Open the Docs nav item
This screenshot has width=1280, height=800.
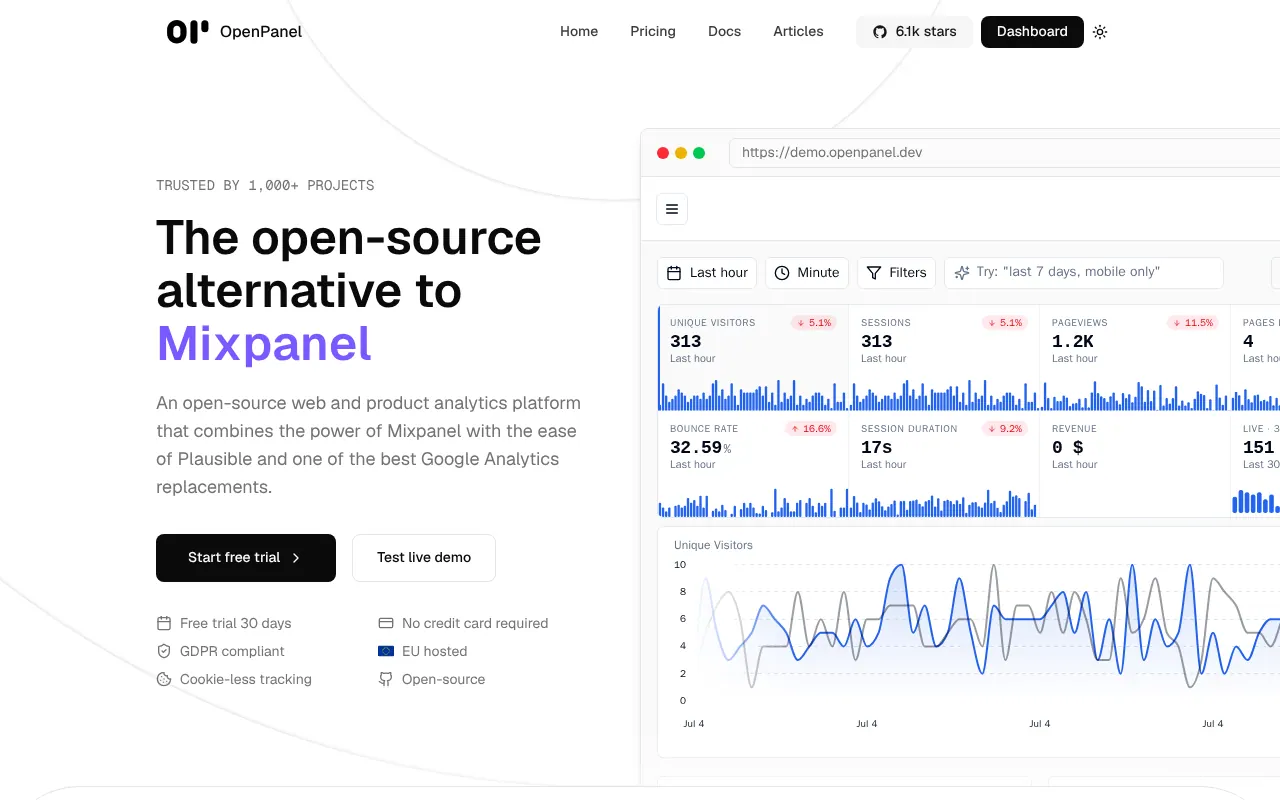point(725,32)
